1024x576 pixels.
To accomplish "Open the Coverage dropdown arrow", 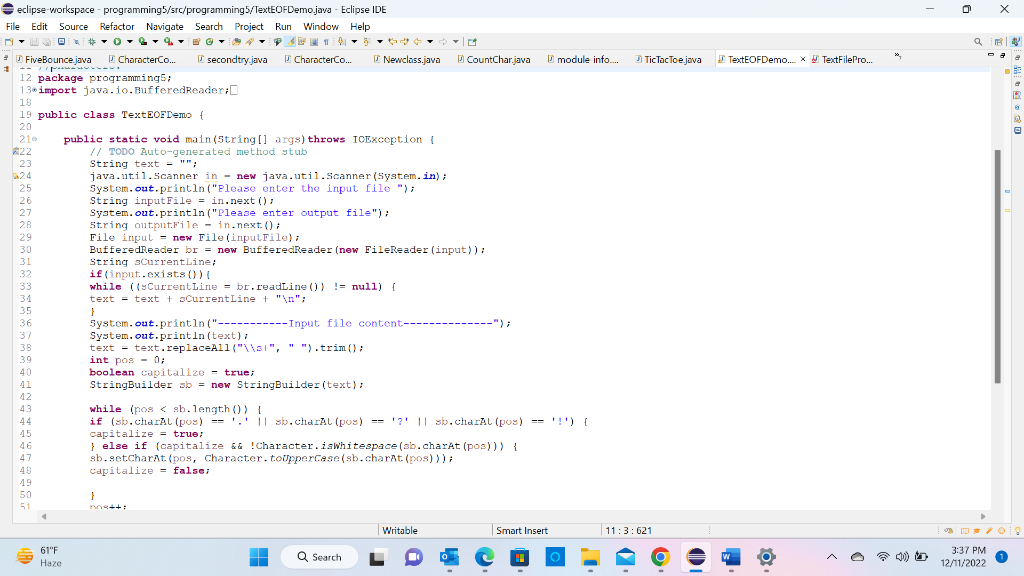I will (155, 42).
